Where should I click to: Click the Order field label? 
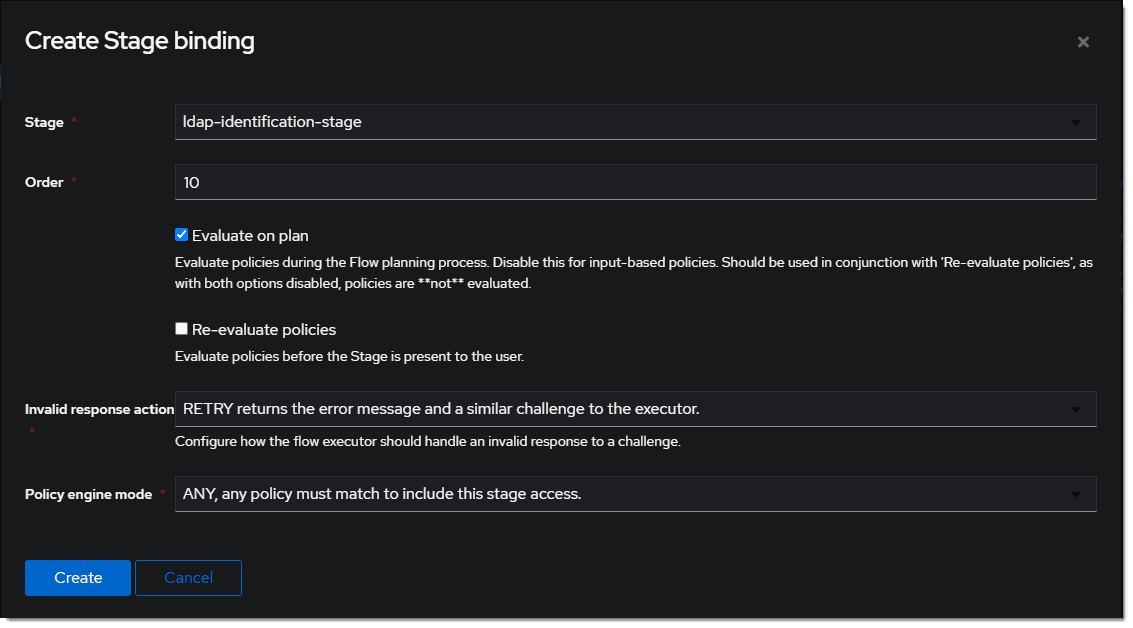click(44, 183)
